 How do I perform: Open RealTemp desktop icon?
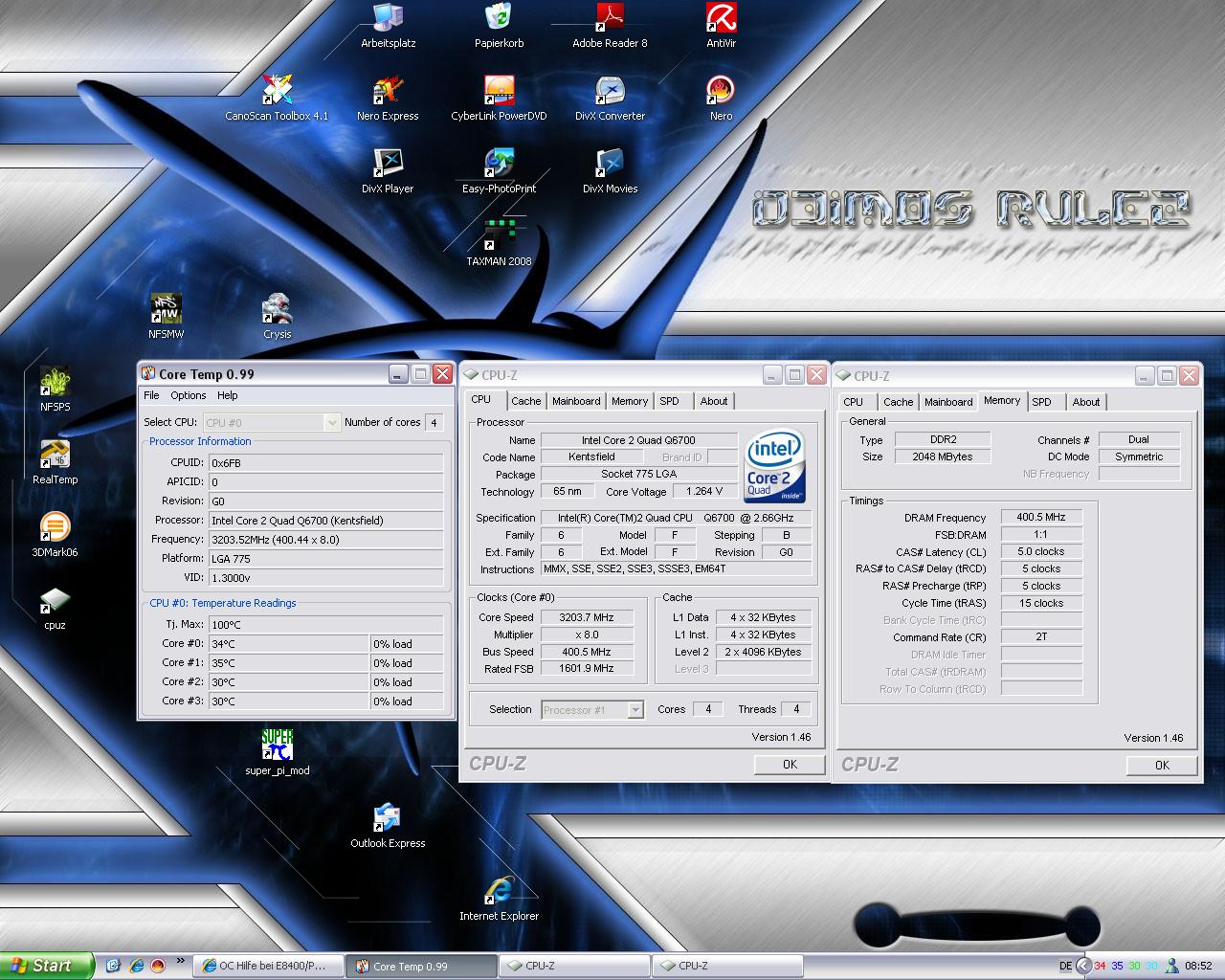click(55, 462)
